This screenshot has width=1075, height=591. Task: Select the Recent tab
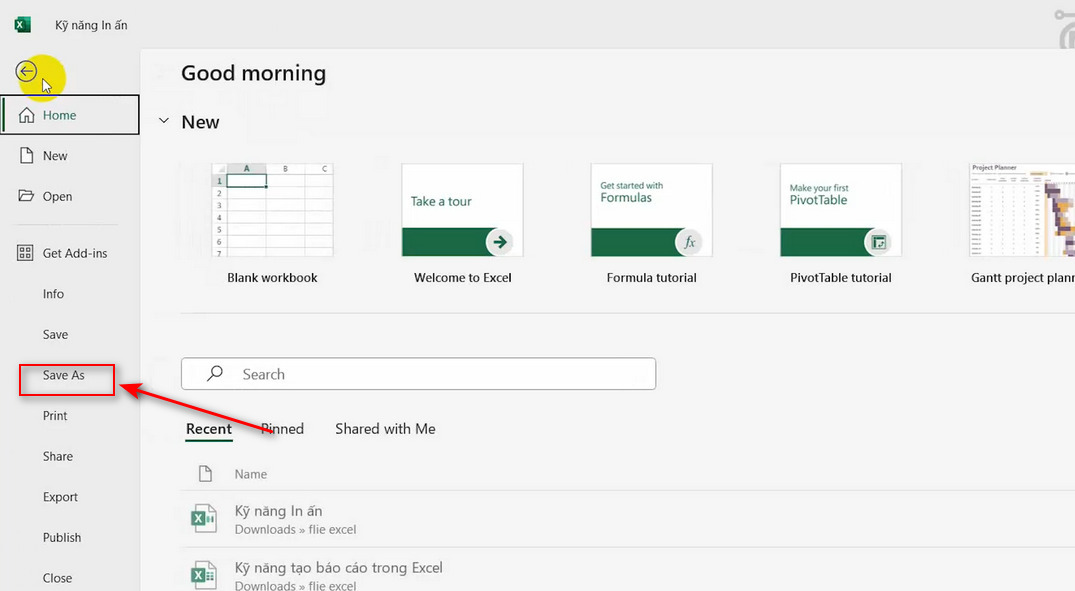coord(209,429)
